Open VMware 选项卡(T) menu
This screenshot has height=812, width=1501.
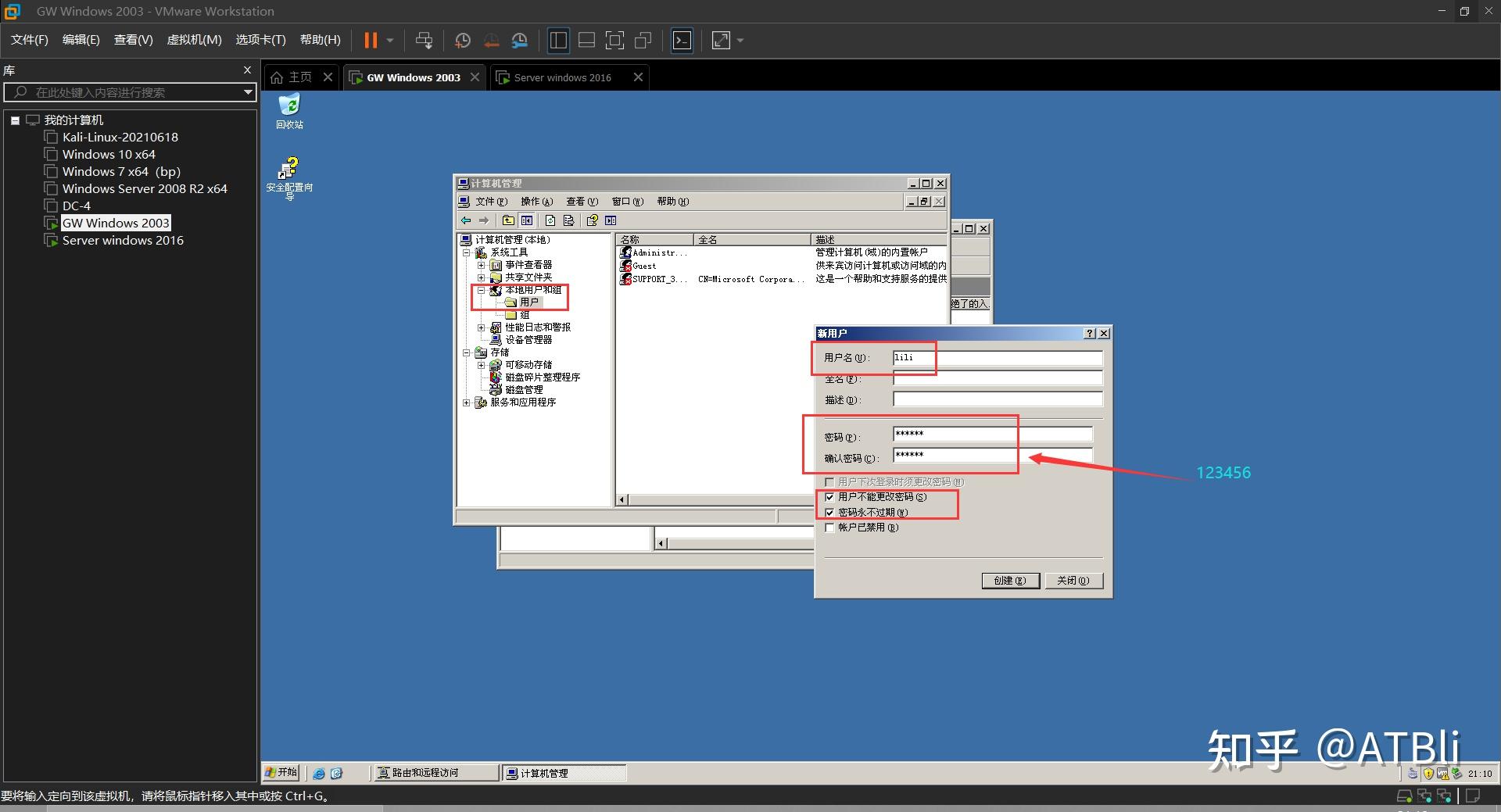pyautogui.click(x=261, y=40)
